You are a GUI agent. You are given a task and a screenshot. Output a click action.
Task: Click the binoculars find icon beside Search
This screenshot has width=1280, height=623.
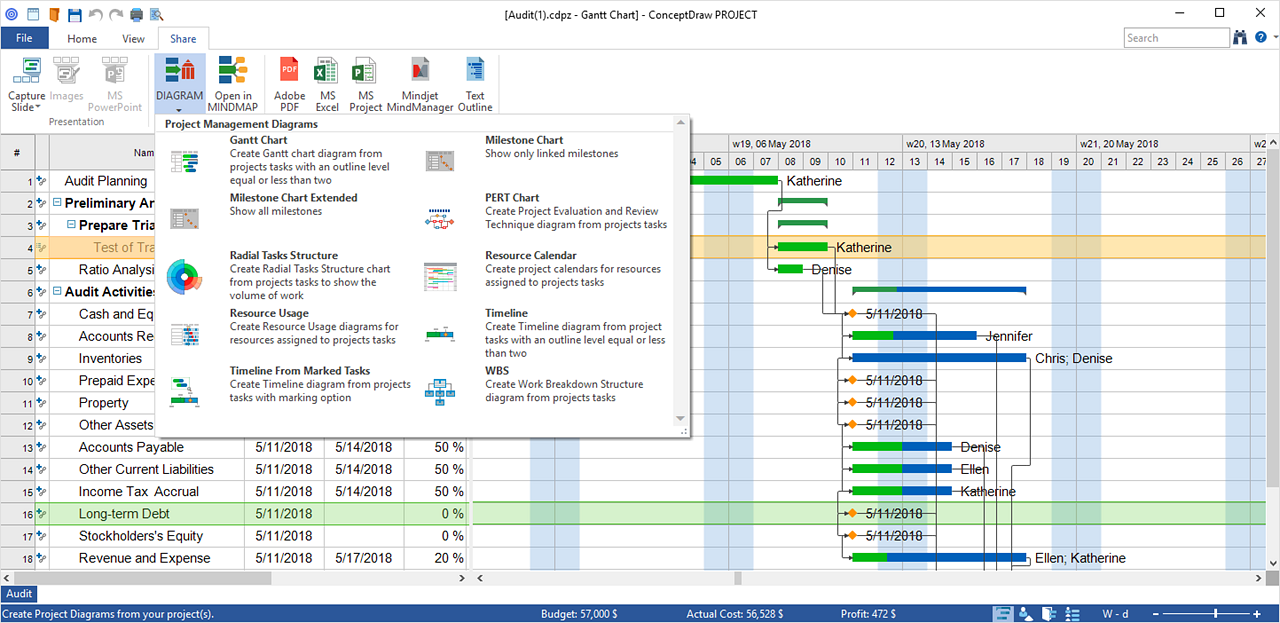[x=1241, y=38]
